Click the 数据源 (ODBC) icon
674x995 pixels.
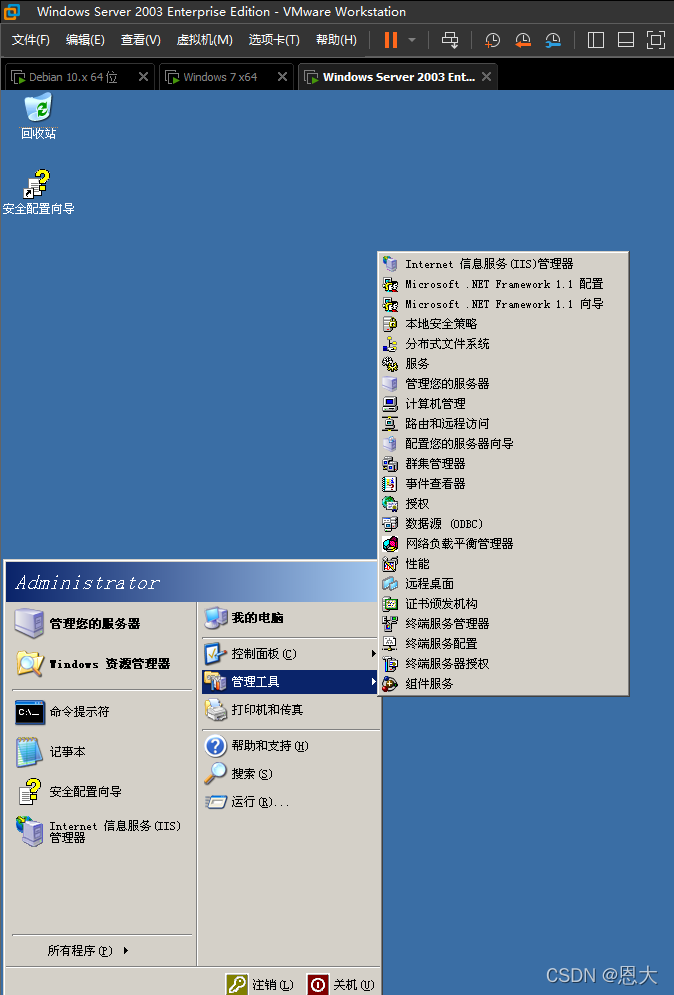[390, 524]
